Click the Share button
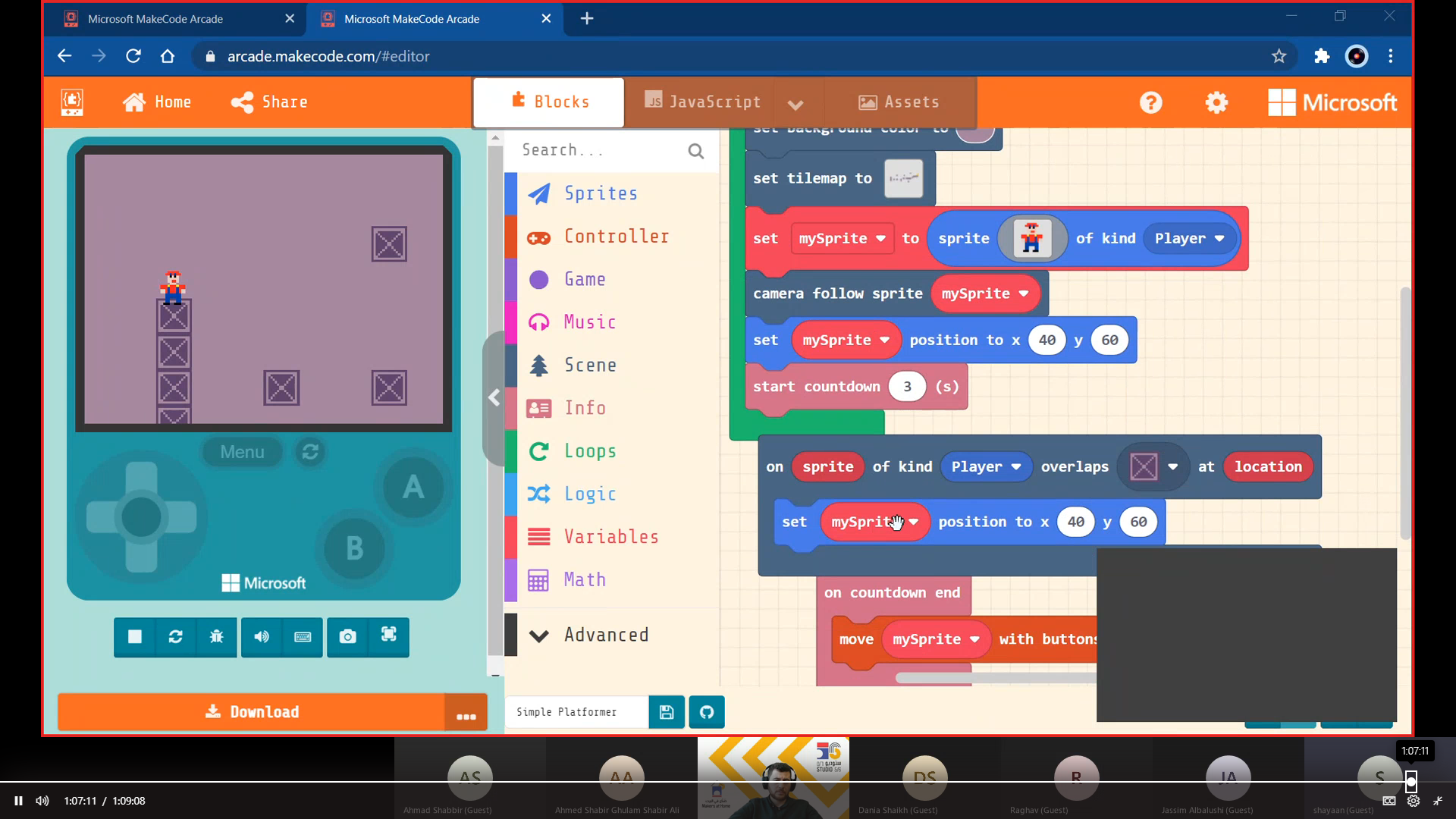The height and width of the screenshot is (819, 1456). coord(269,102)
